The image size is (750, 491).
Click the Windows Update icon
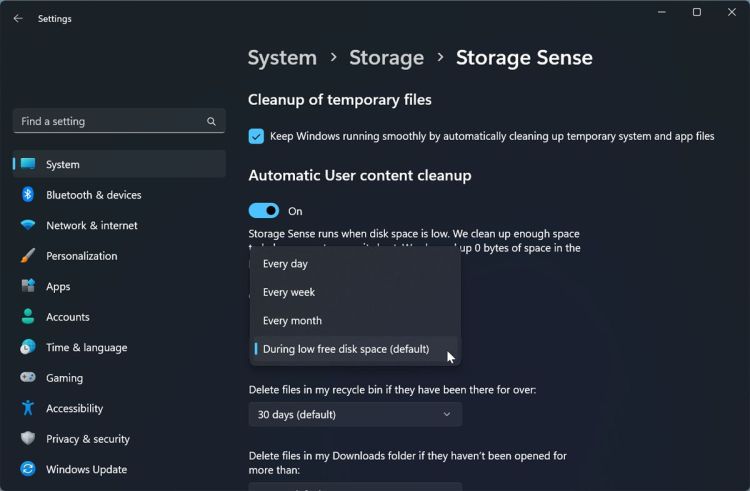point(28,469)
